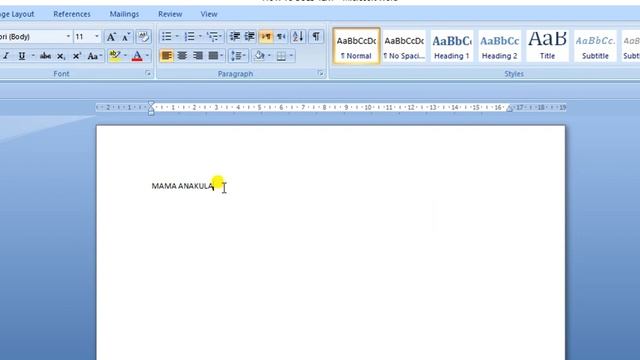Set right-to-left text direction
The height and width of the screenshot is (360, 640).
pos(281,37)
